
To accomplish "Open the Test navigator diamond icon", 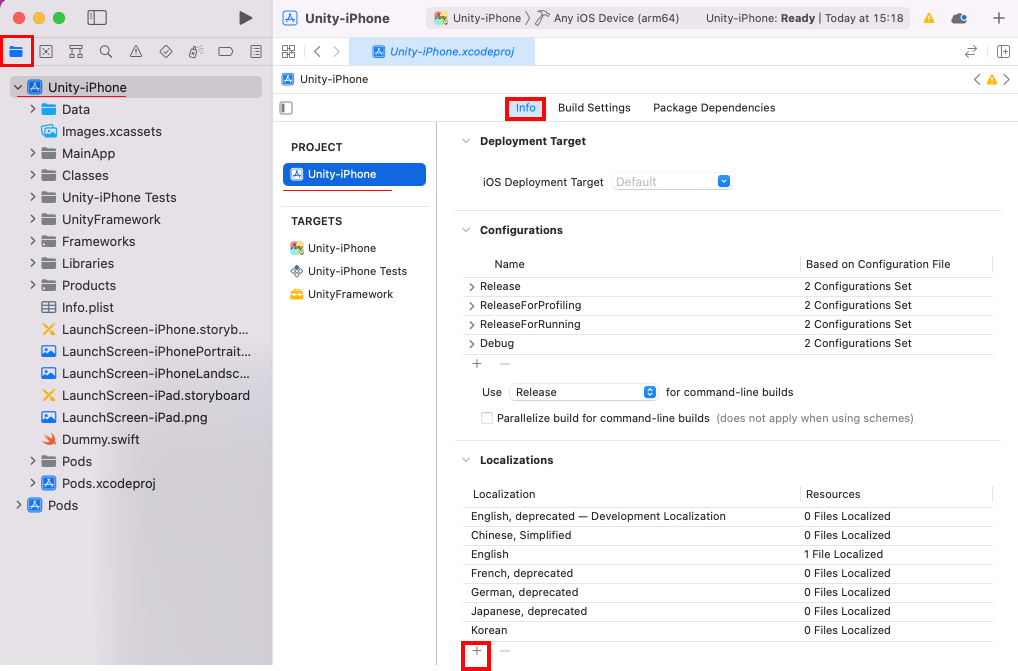I will point(166,51).
